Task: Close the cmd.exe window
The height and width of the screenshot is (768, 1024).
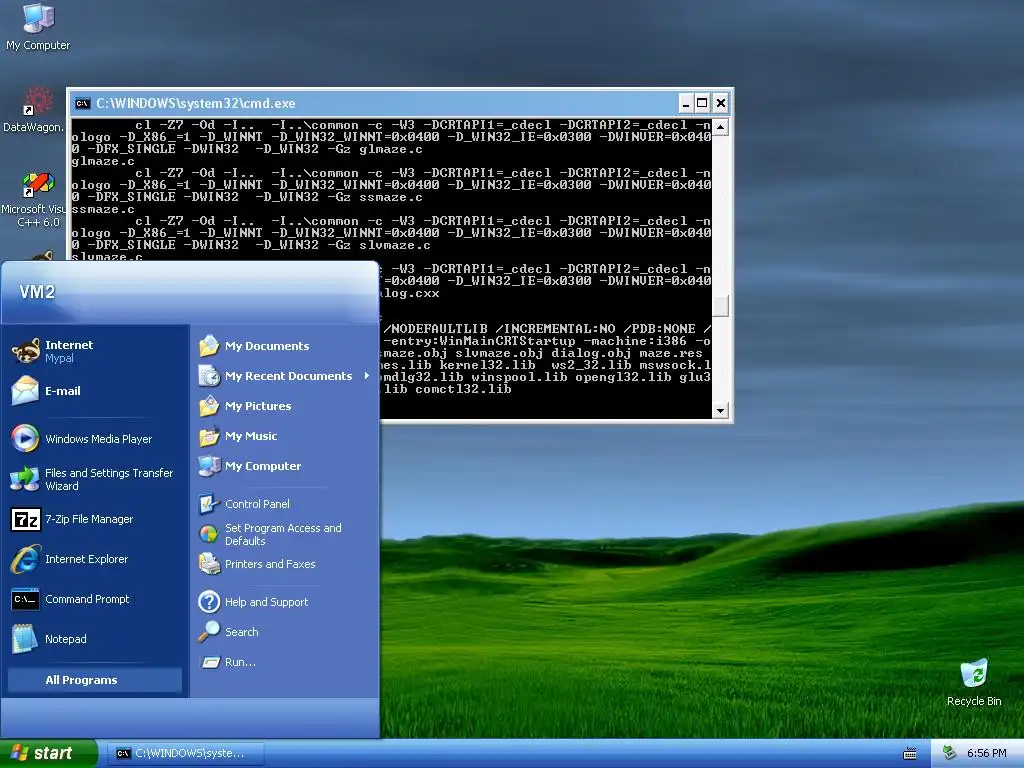Action: coord(720,103)
